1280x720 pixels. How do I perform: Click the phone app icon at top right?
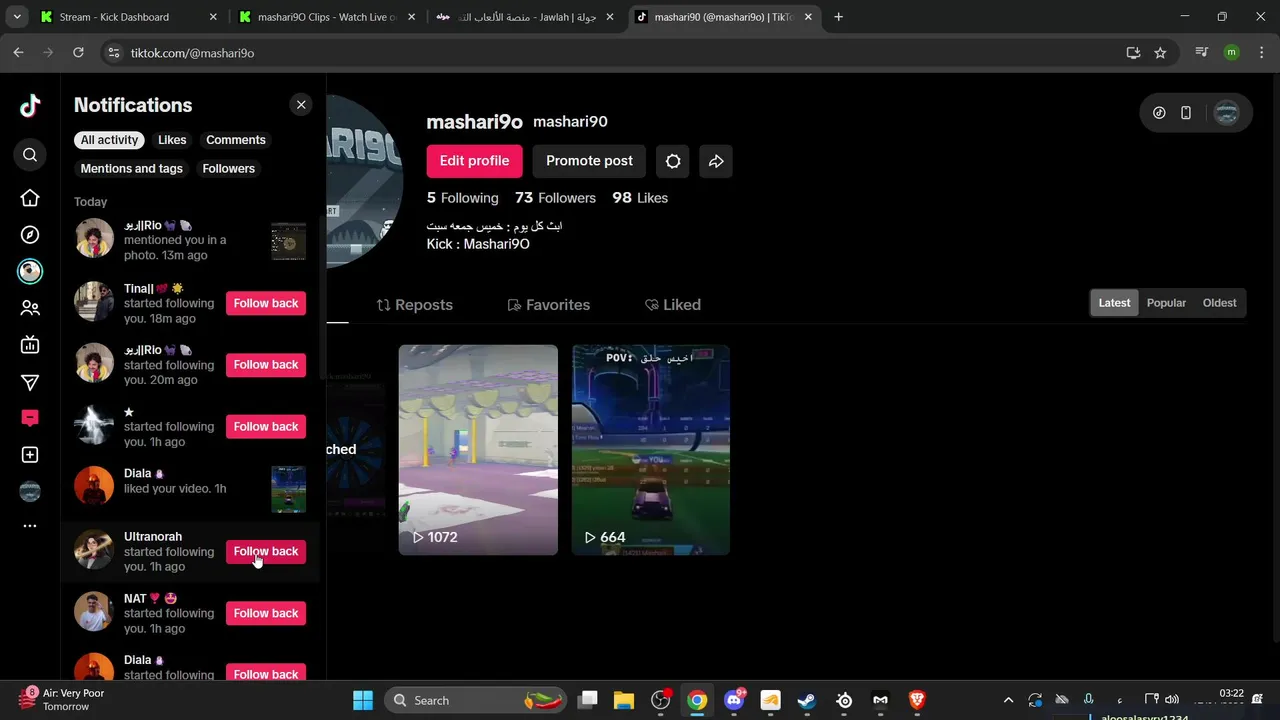click(1186, 113)
